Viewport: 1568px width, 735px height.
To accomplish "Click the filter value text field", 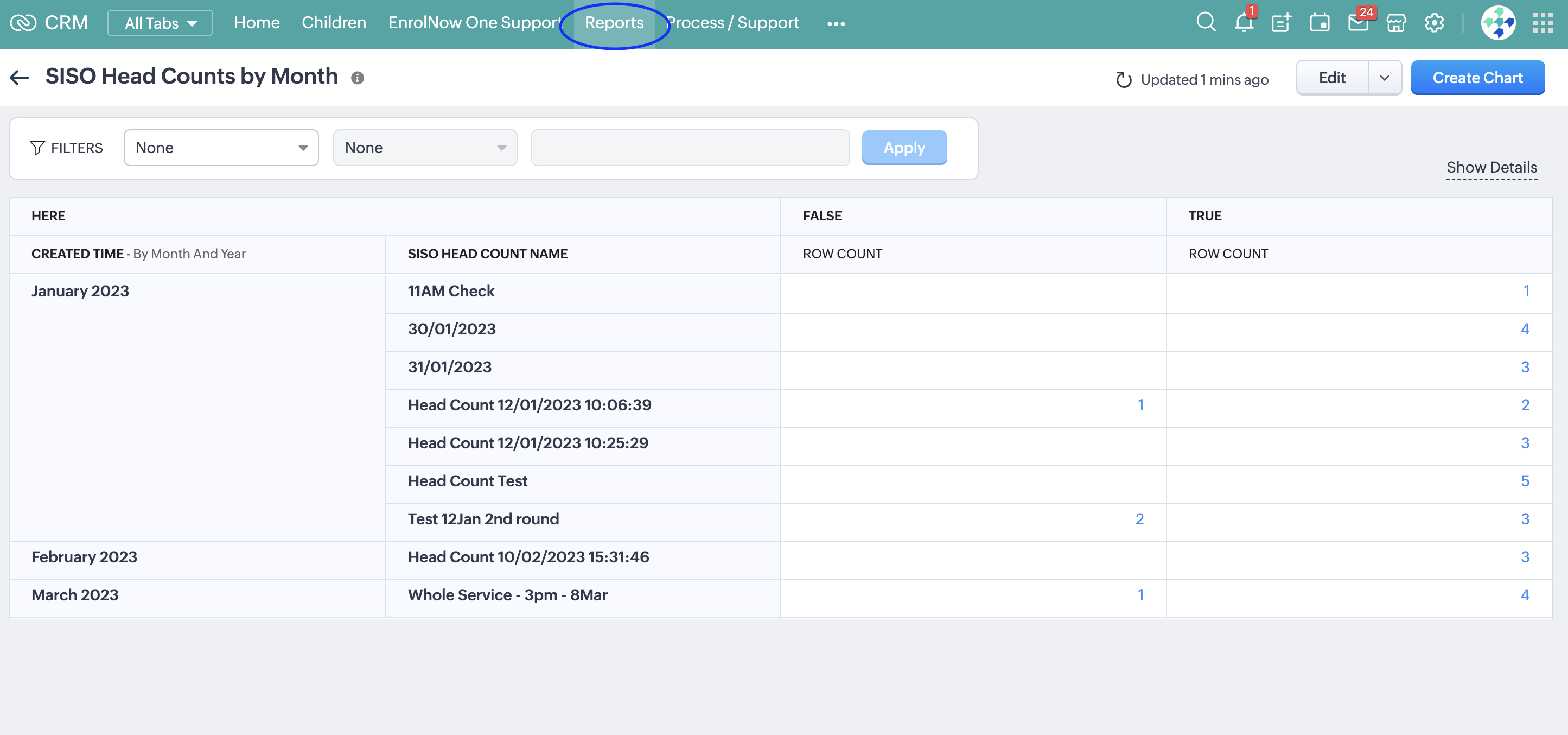I will coord(690,147).
